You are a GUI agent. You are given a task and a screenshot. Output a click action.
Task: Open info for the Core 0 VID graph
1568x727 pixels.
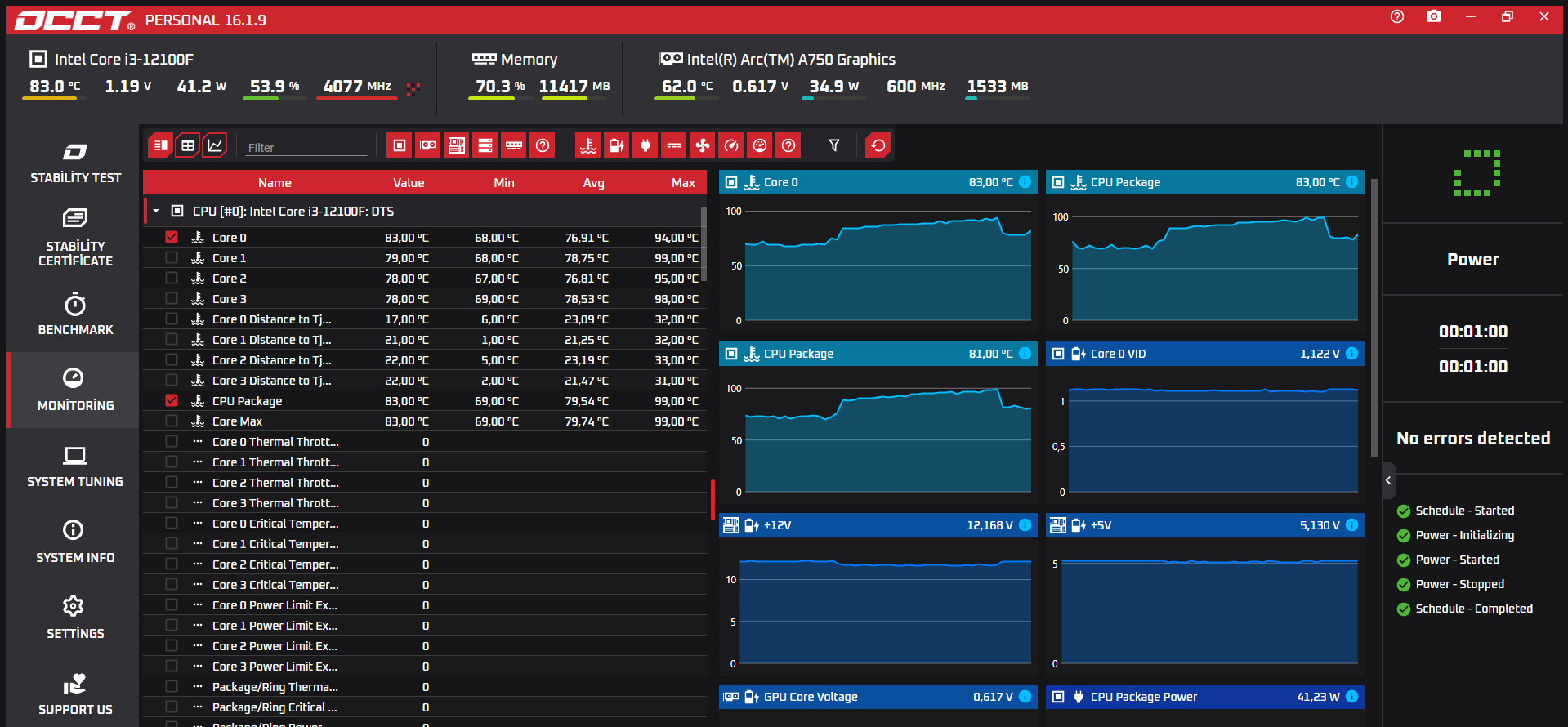[x=1352, y=354]
